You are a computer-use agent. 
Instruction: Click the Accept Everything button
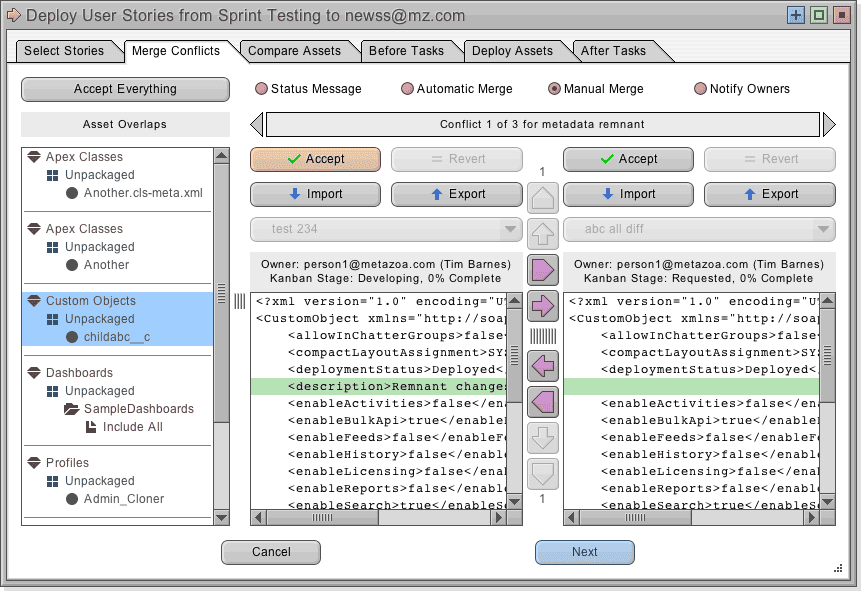pos(125,89)
